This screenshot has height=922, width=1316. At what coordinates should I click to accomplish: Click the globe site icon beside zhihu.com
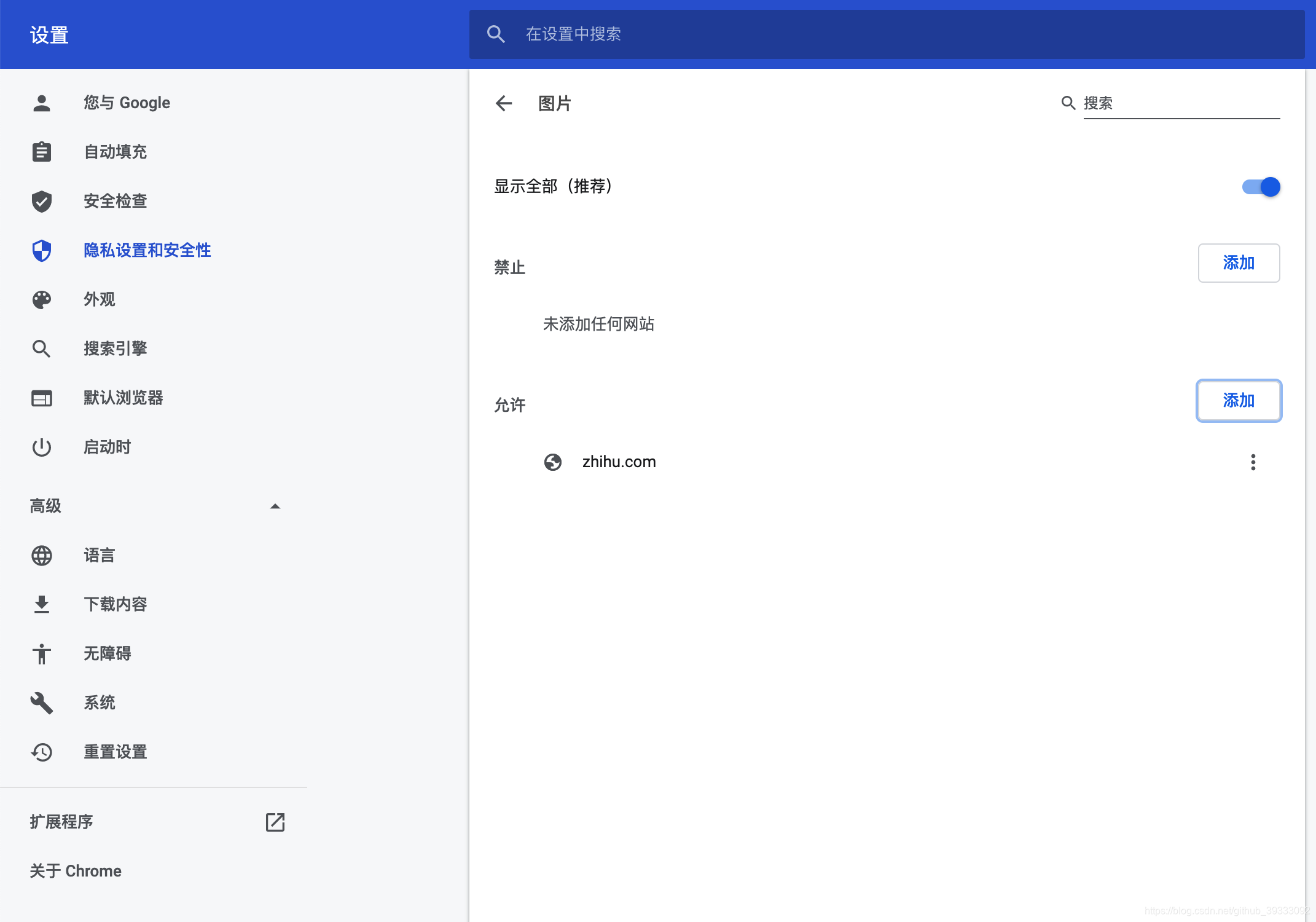[553, 462]
